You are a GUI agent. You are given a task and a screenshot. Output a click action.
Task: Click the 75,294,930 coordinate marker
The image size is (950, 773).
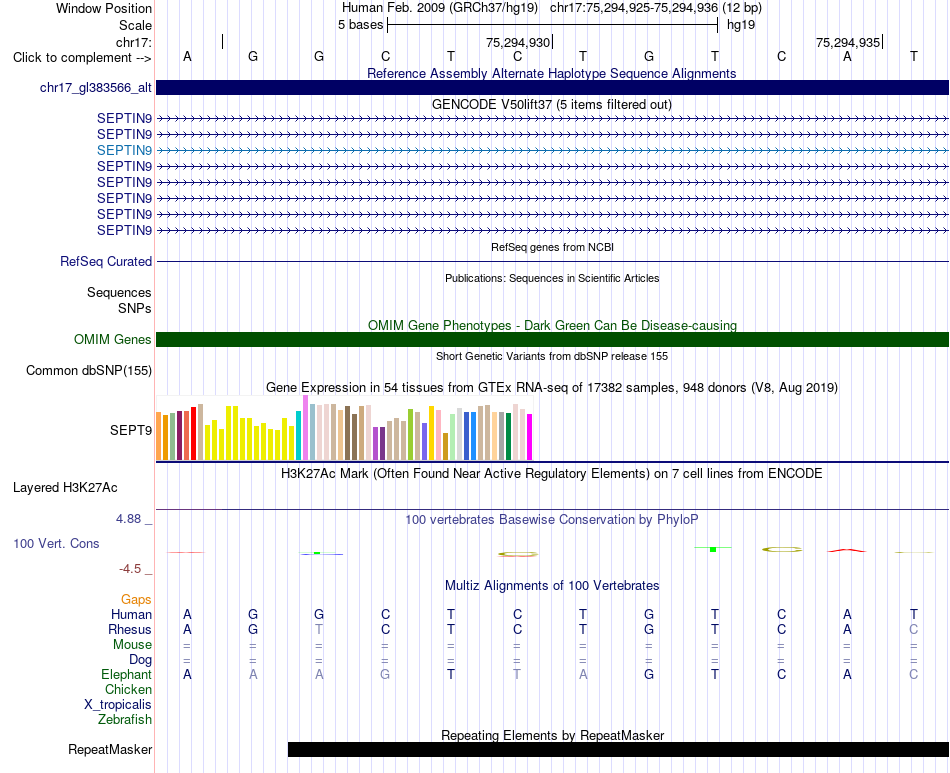pos(518,42)
